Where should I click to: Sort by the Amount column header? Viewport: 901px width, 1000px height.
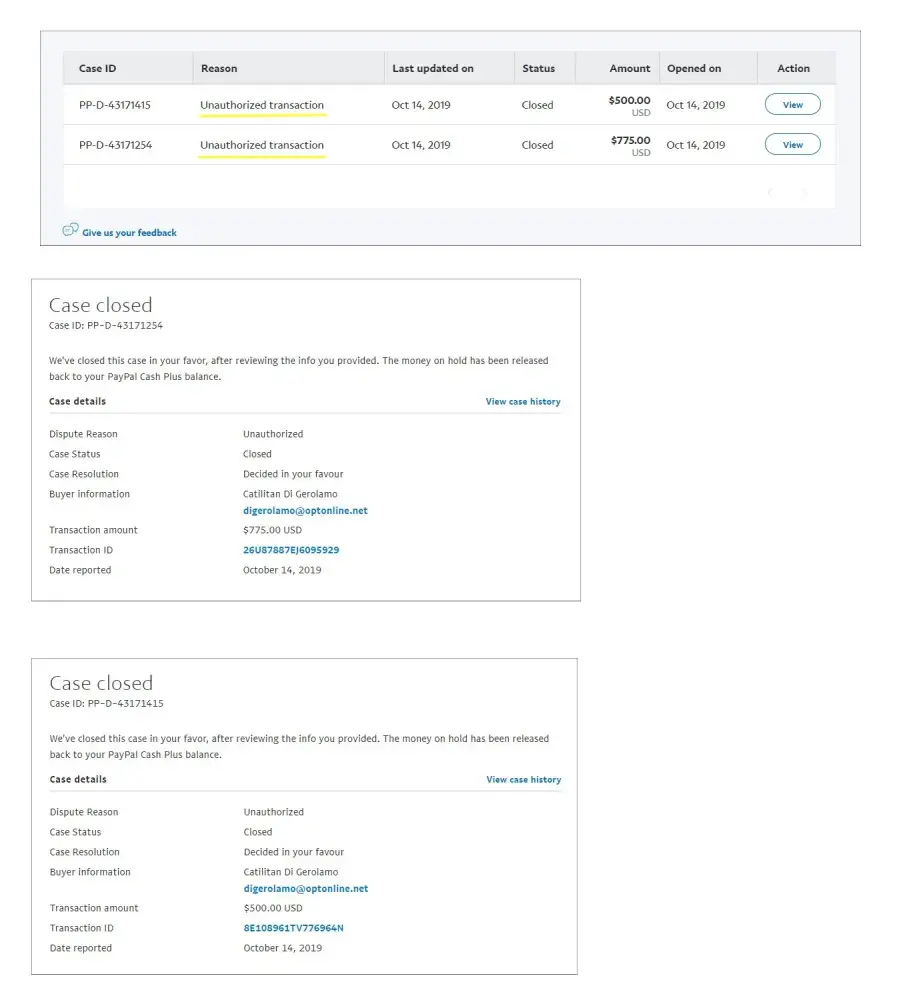(630, 69)
